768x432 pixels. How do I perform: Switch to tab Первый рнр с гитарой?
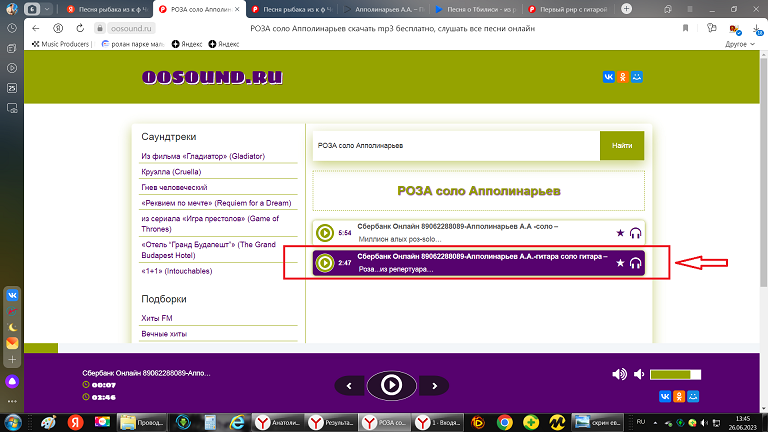[x=568, y=9]
